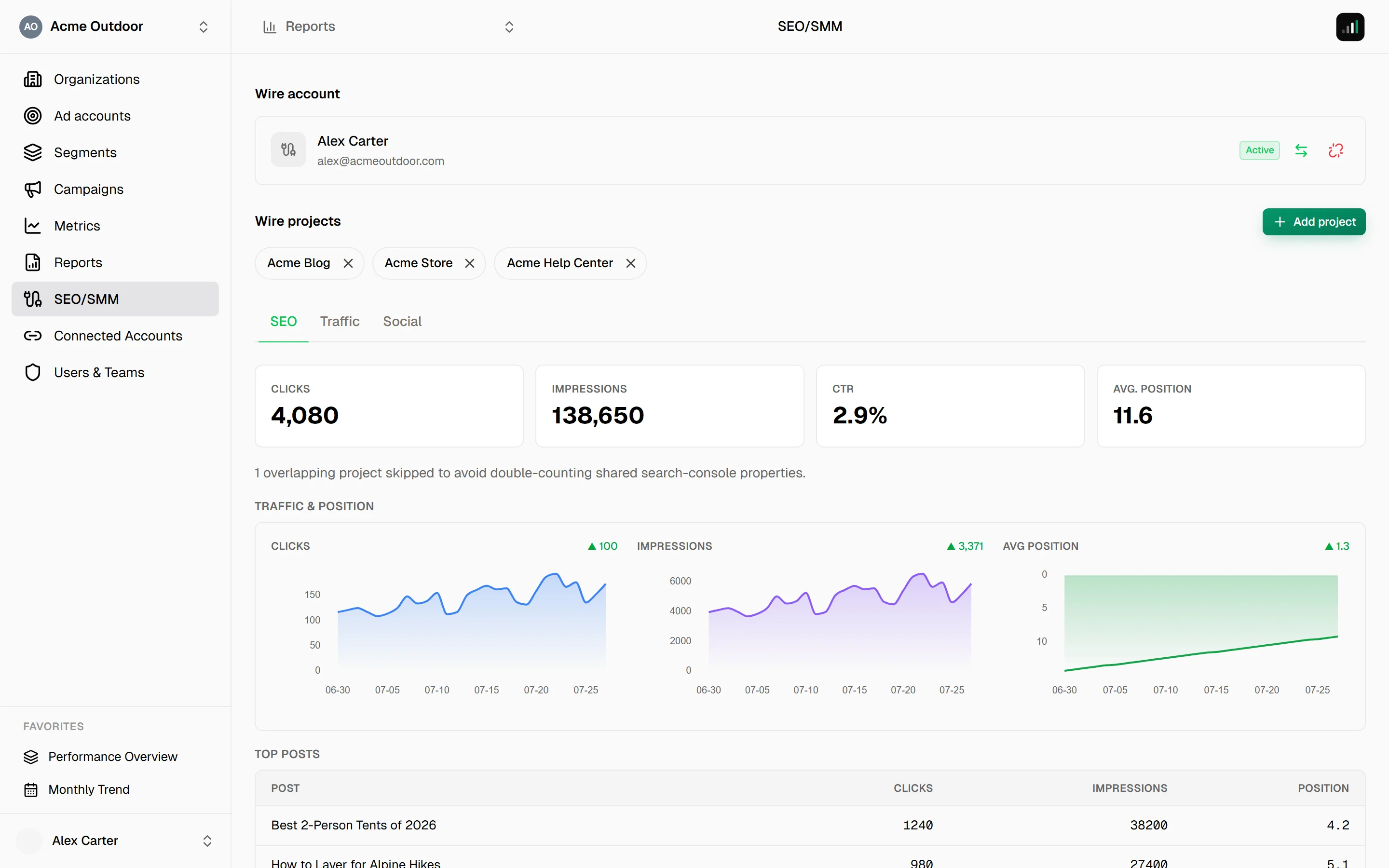Click the Performance Overview favorite icon
1389x868 pixels.
[31, 757]
